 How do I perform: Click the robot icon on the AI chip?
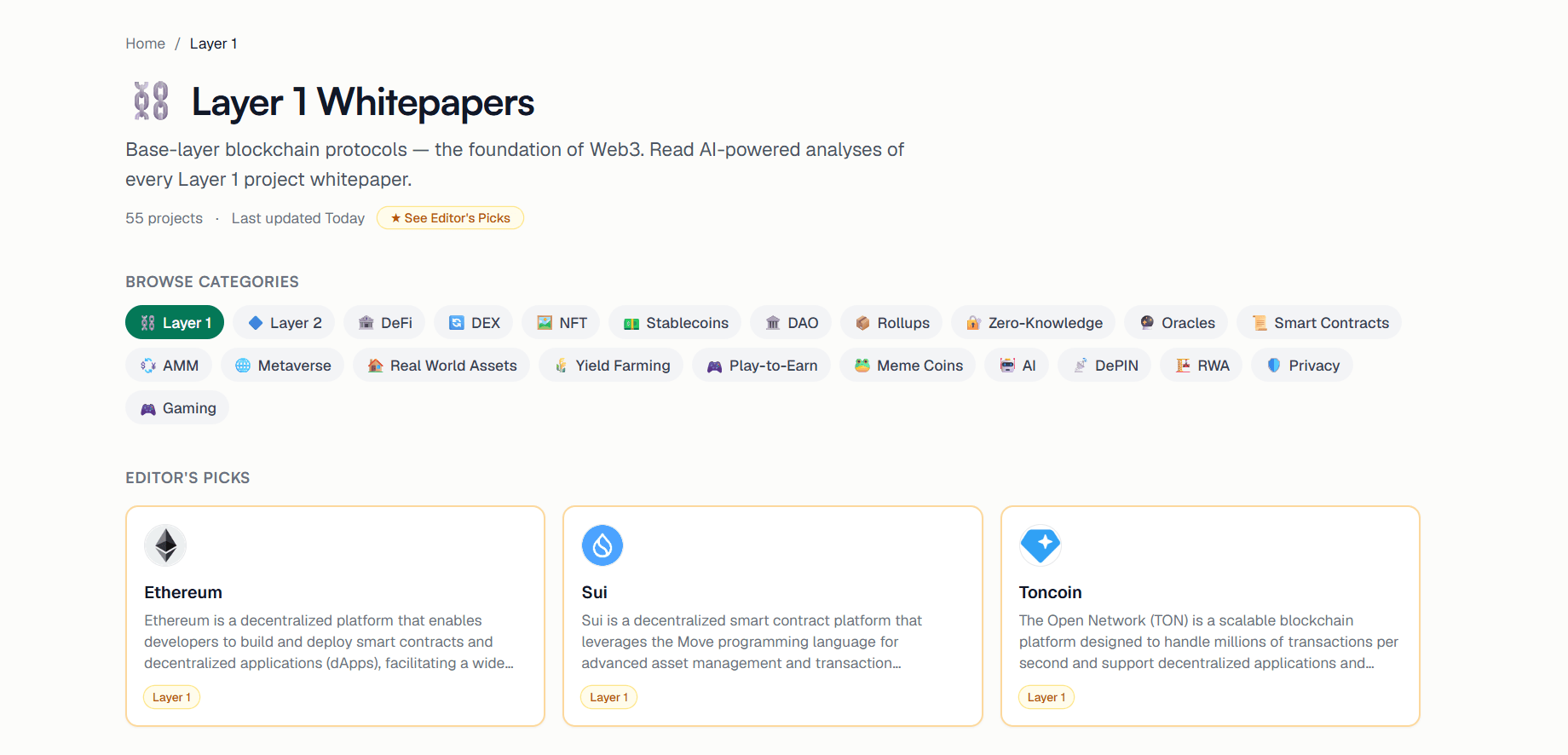pyautogui.click(x=1007, y=366)
